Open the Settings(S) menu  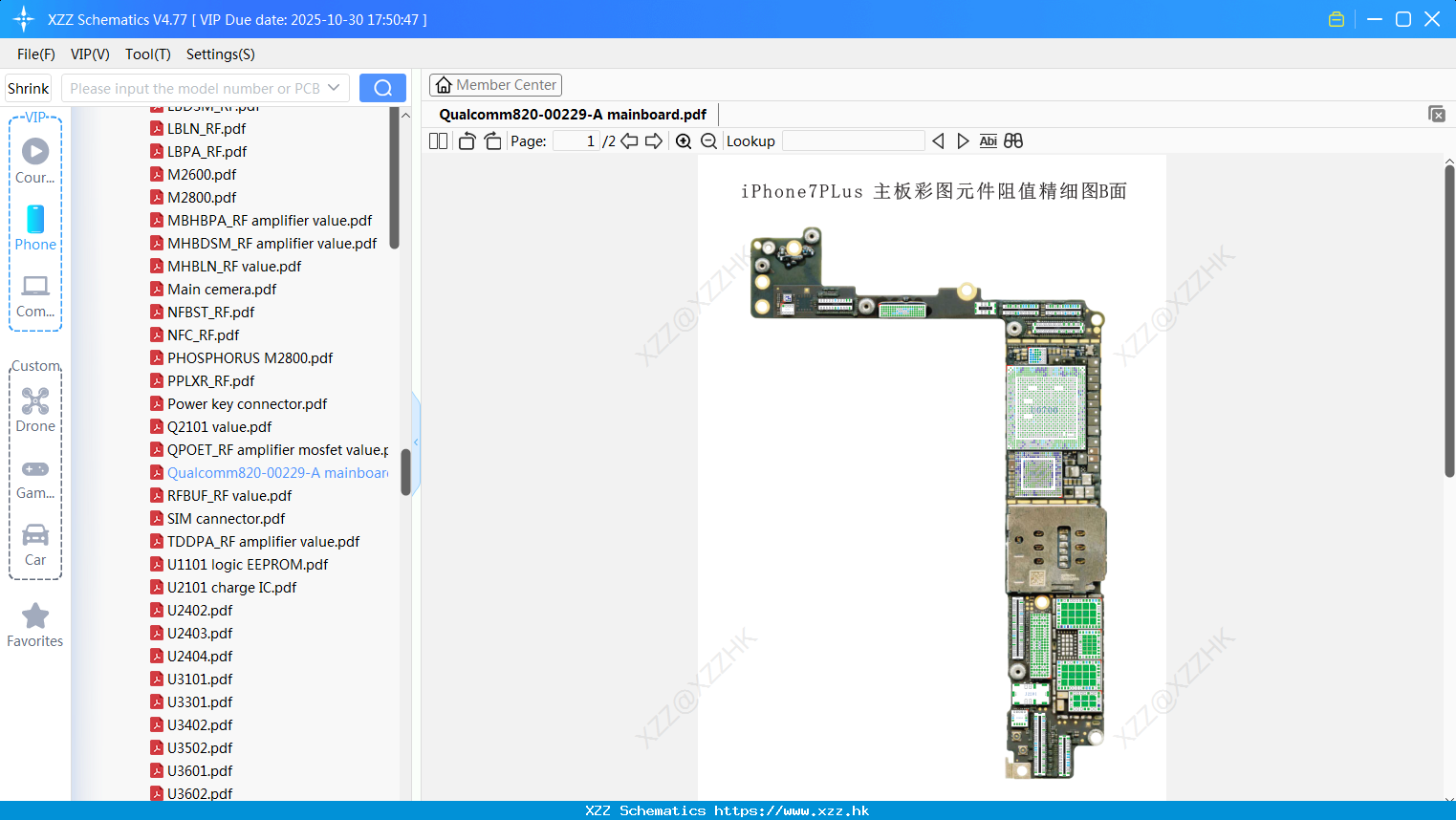221,54
